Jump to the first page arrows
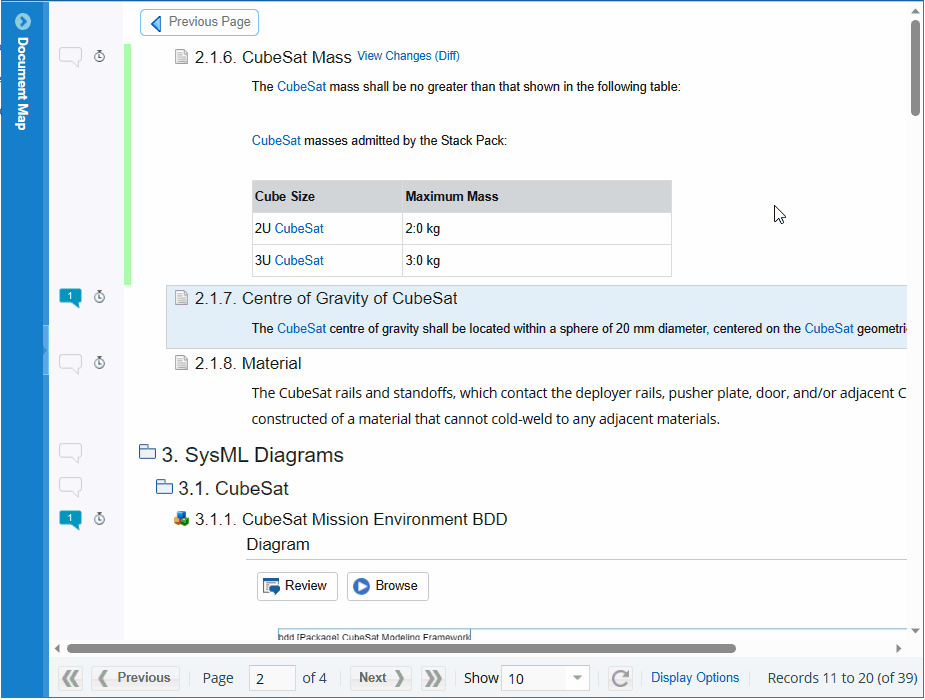This screenshot has height=700, width=925. [x=70, y=678]
